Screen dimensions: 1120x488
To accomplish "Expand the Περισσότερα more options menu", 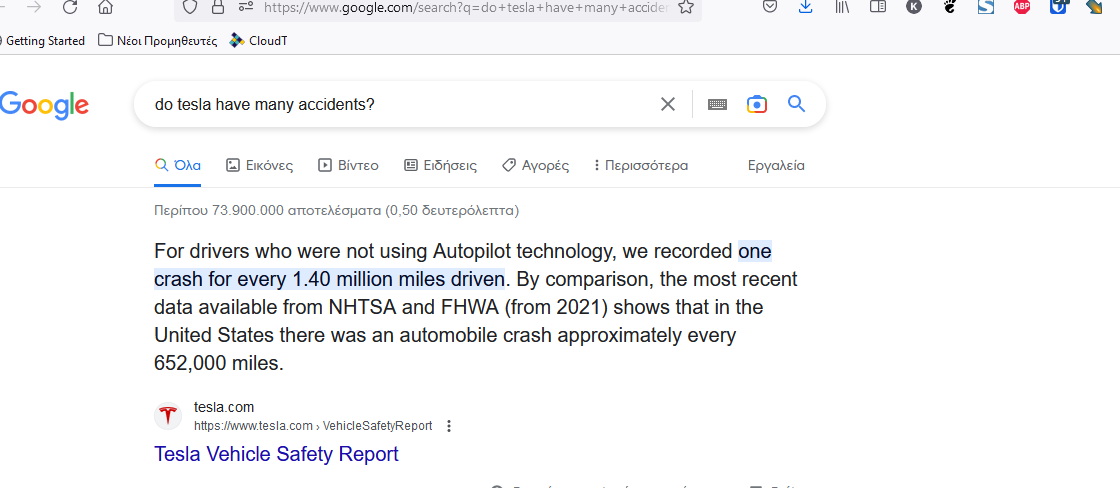I will tap(641, 166).
